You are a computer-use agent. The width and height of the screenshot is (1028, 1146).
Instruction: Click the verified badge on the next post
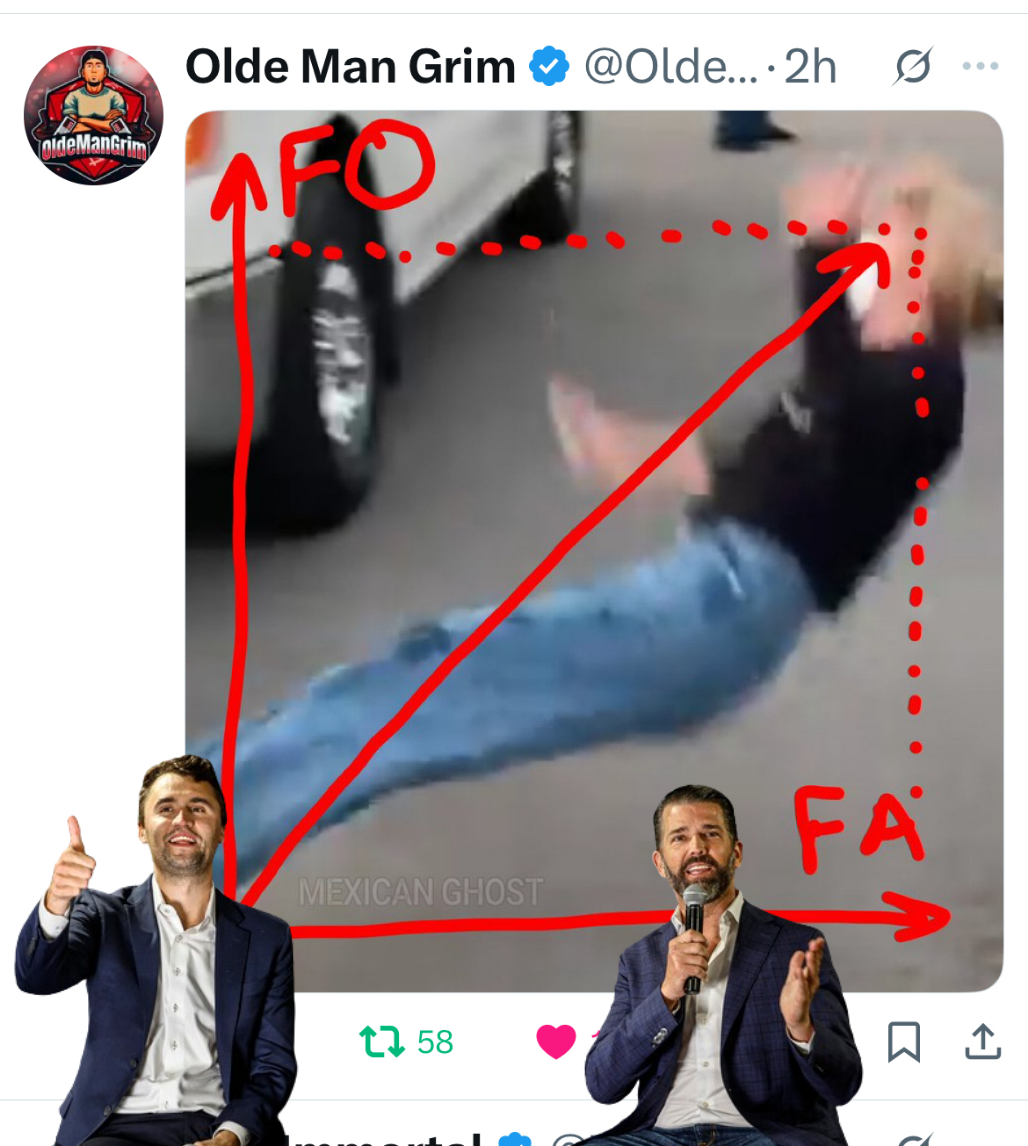pyautogui.click(x=514, y=1139)
